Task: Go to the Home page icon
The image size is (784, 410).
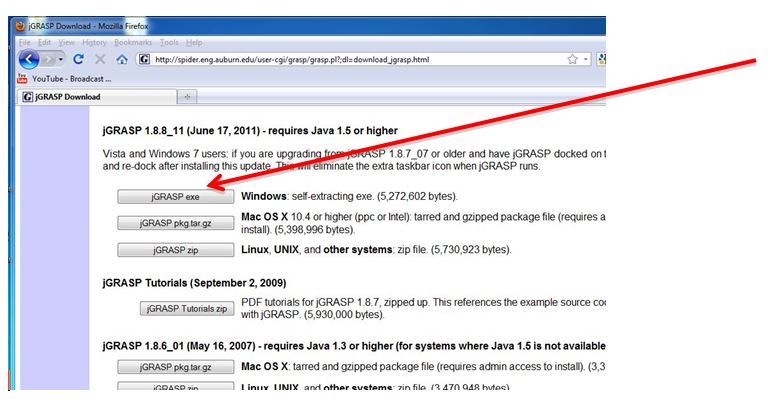Action: click(121, 59)
